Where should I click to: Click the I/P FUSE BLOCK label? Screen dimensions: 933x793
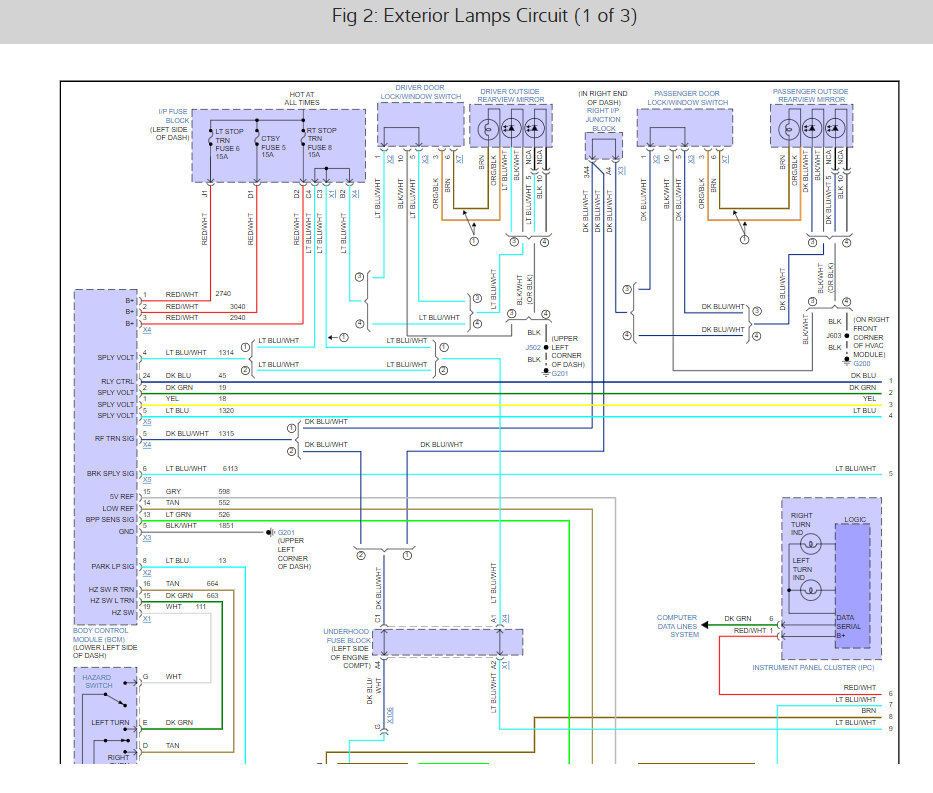173,116
